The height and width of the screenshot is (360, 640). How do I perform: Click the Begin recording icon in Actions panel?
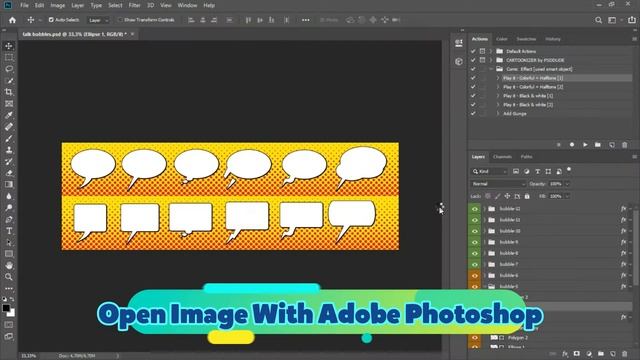click(x=572, y=145)
